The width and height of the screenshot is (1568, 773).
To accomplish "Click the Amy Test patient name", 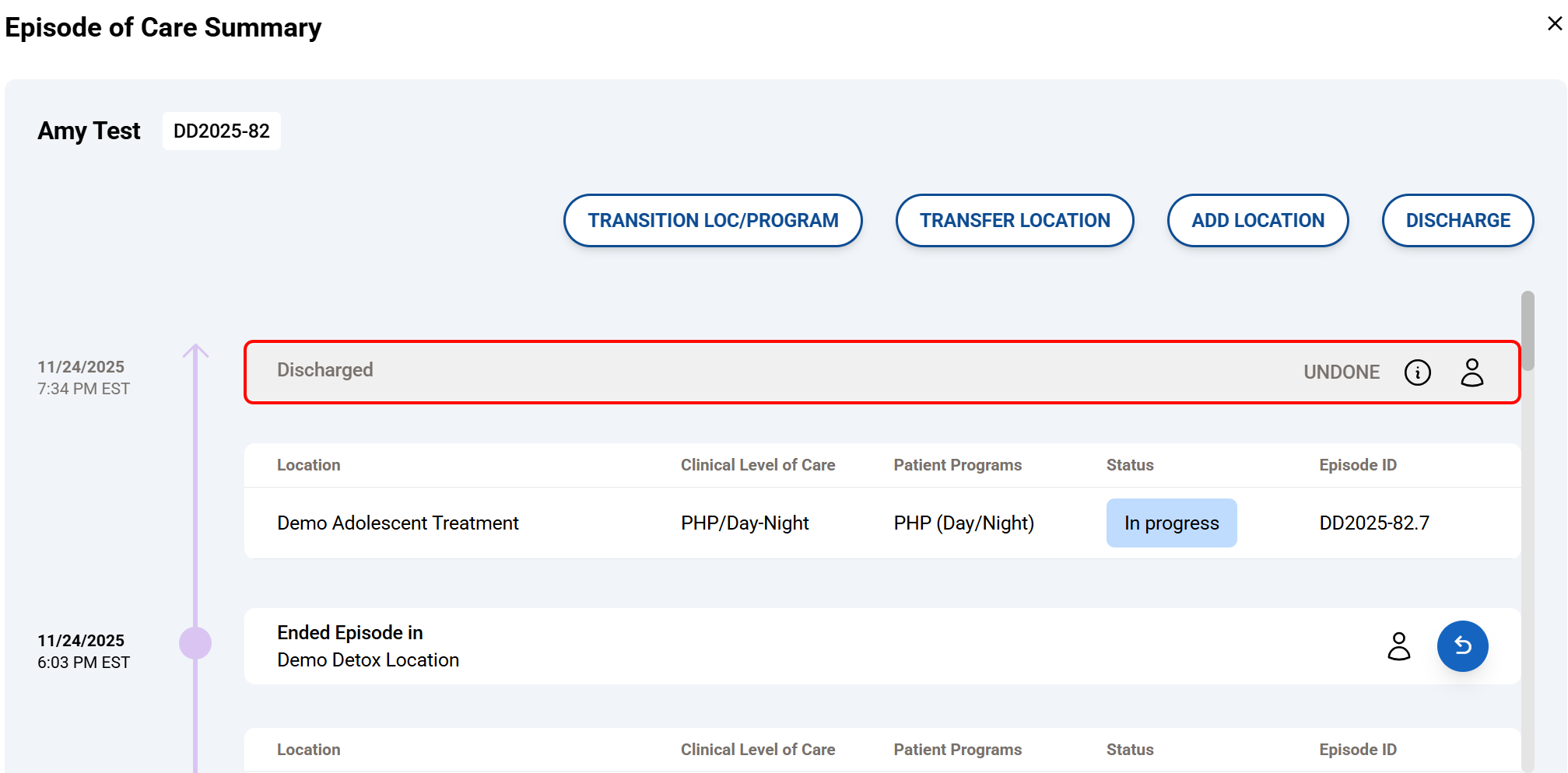I will click(89, 131).
